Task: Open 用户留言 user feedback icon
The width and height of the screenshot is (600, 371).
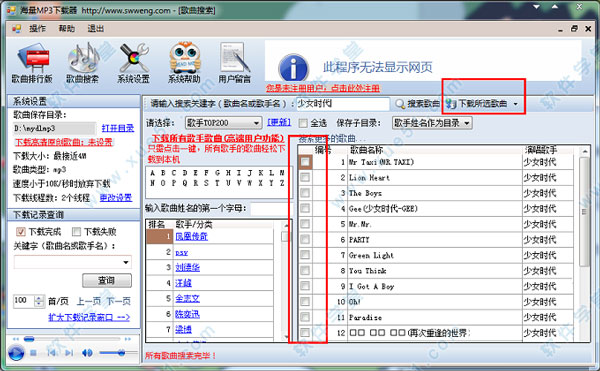Action: [x=234, y=63]
